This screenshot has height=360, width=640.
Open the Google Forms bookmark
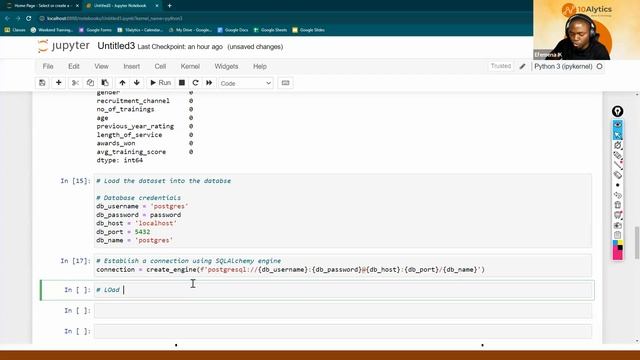pos(95,30)
